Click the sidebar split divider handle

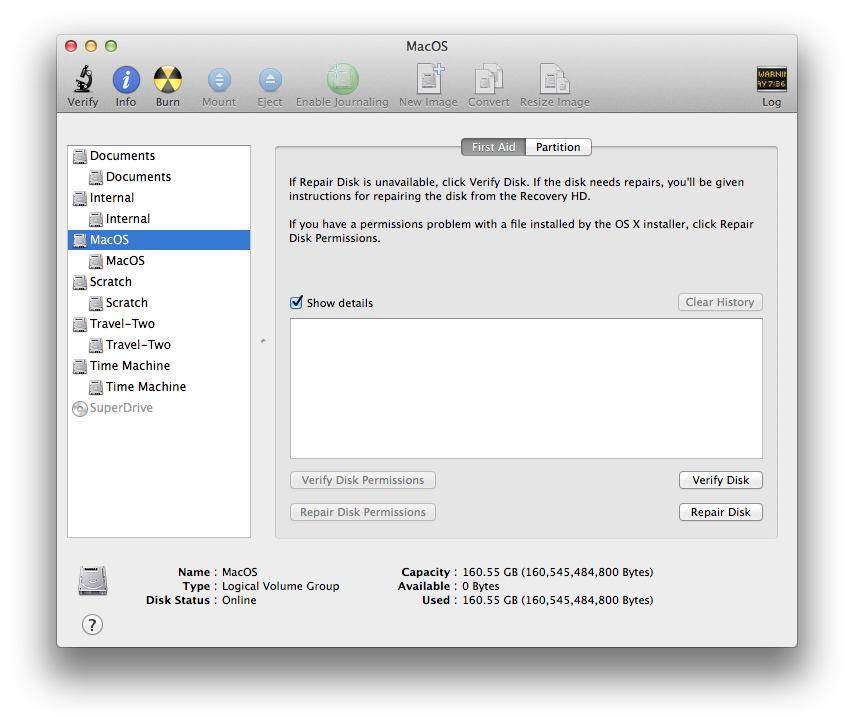point(263,341)
